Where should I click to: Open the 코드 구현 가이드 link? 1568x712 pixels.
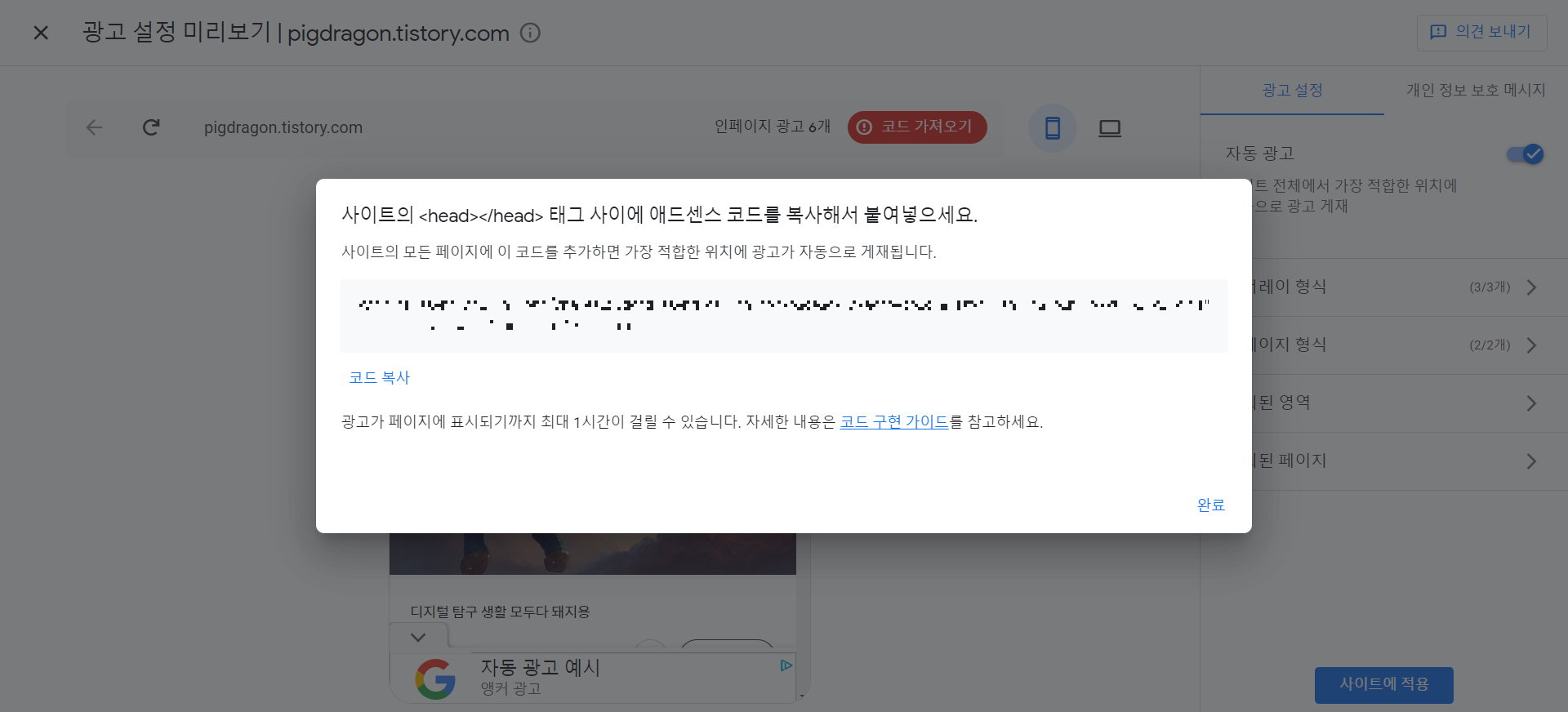(x=894, y=421)
